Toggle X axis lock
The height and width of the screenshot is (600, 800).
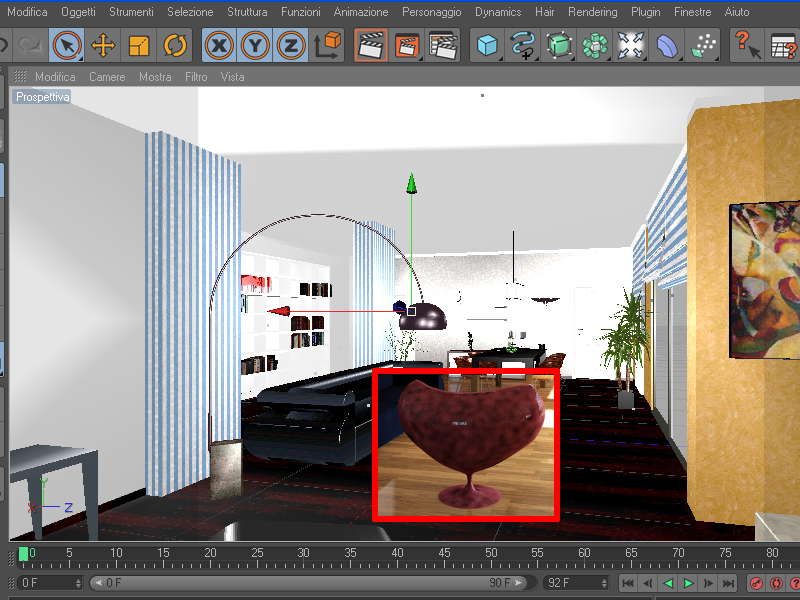pyautogui.click(x=219, y=45)
